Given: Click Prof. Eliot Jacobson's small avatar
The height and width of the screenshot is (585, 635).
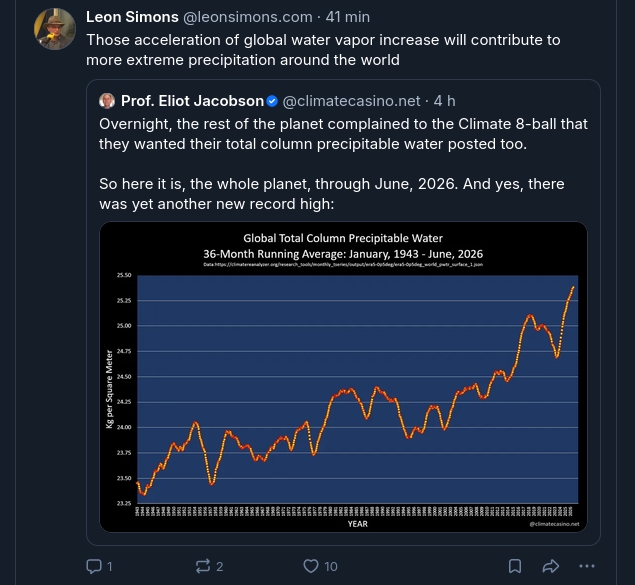Looking at the screenshot, I should 107,101.
